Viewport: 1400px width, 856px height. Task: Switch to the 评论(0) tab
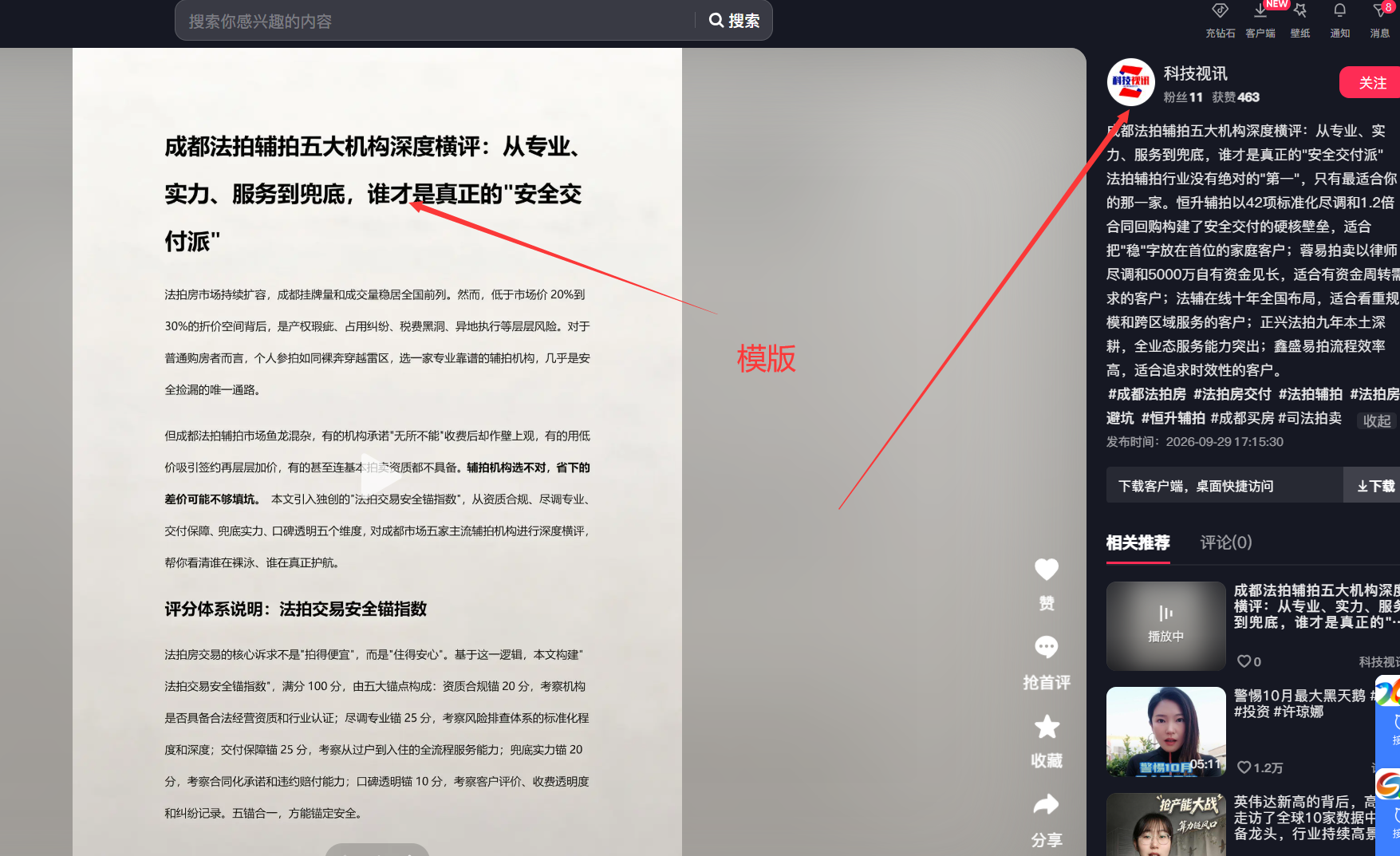(x=1226, y=543)
